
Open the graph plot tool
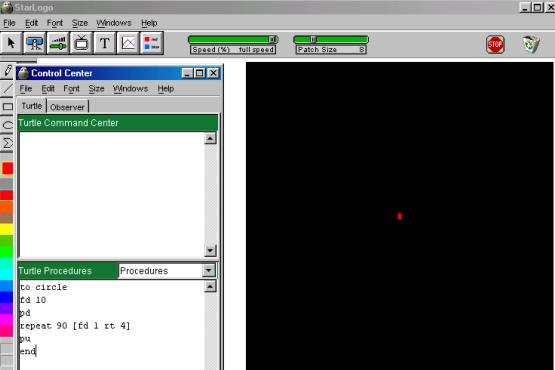click(x=128, y=43)
